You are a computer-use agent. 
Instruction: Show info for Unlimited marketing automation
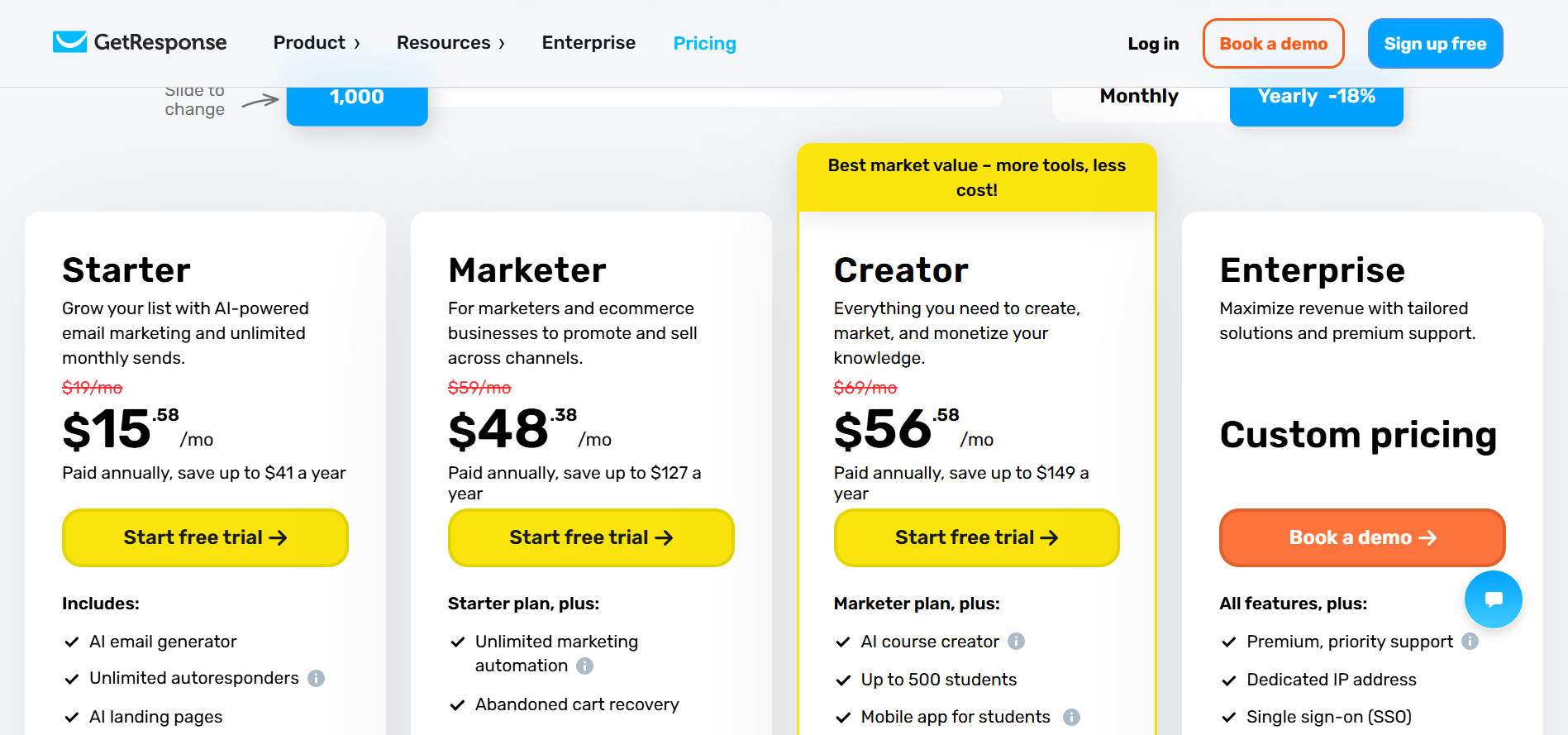tap(585, 666)
